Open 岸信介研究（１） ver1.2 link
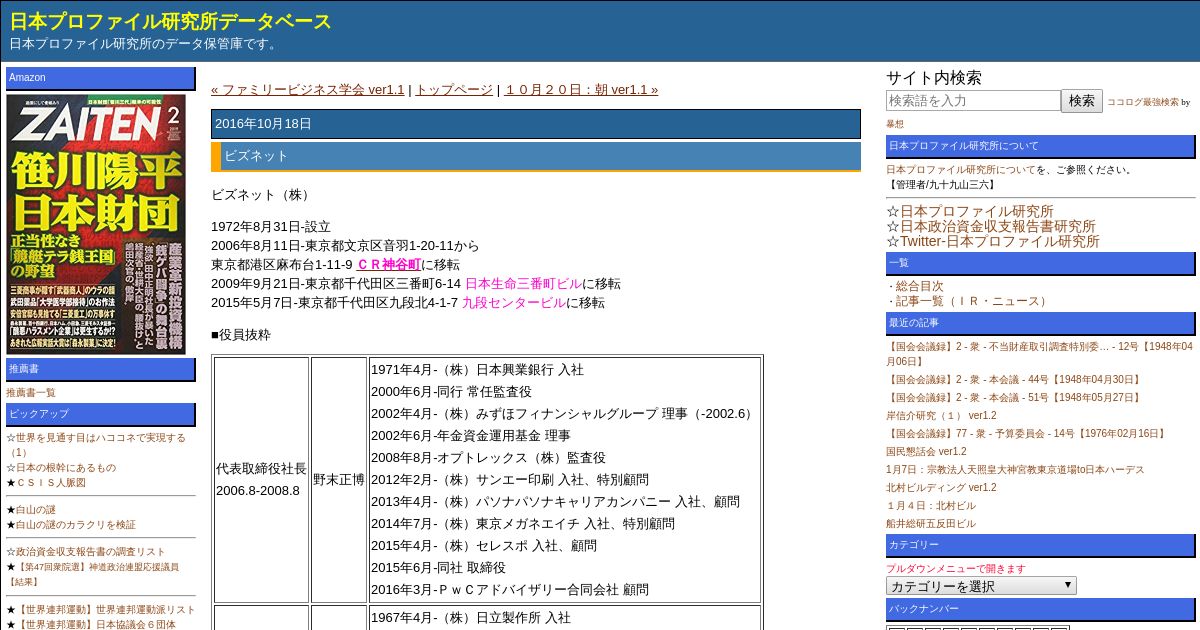 click(x=941, y=416)
